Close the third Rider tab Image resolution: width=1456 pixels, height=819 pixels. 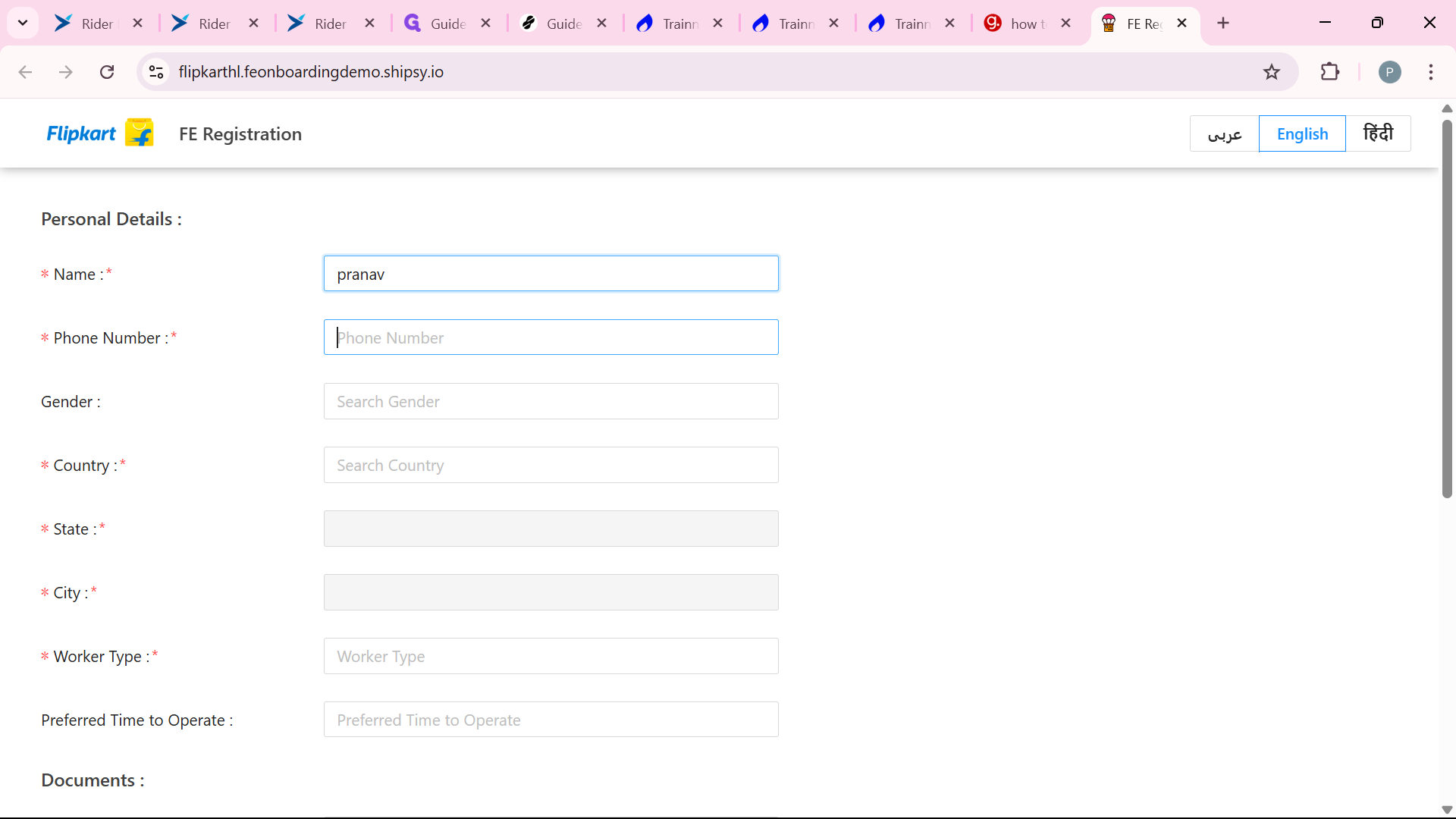click(x=370, y=24)
